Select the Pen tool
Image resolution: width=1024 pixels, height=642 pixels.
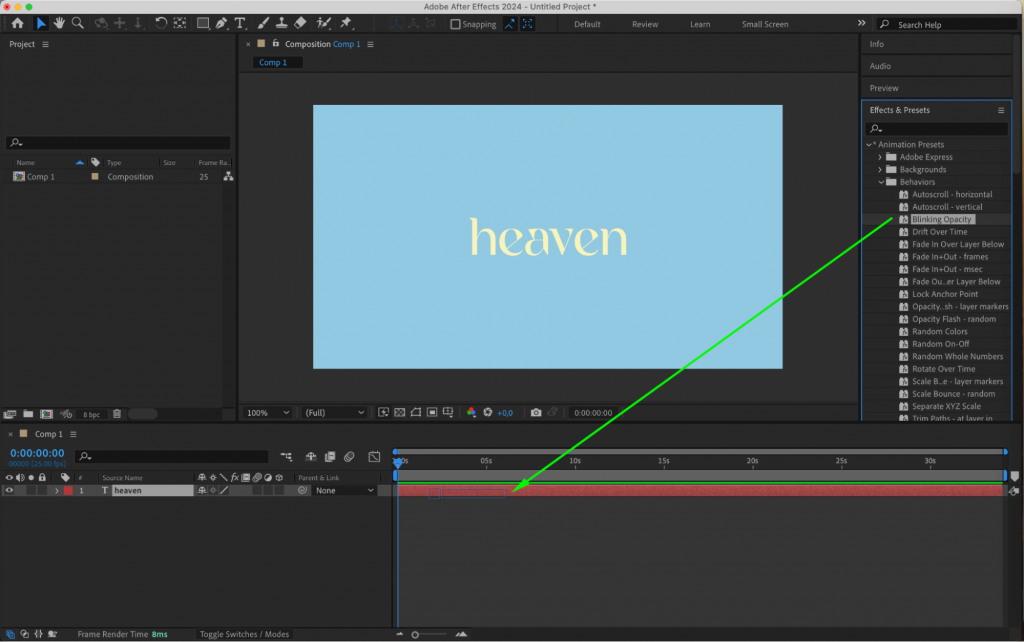click(222, 23)
